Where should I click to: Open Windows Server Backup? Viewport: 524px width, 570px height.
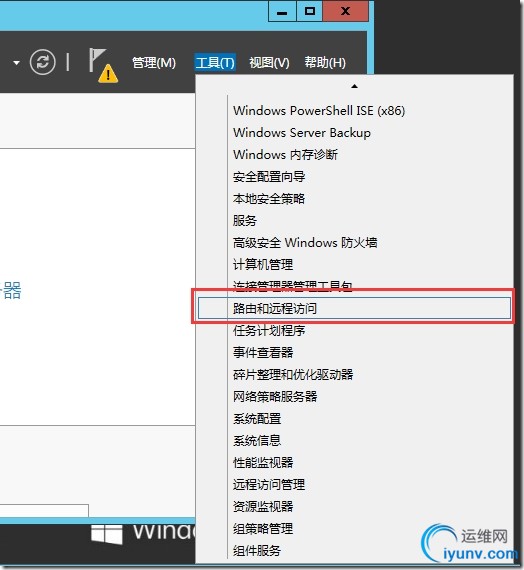click(302, 133)
